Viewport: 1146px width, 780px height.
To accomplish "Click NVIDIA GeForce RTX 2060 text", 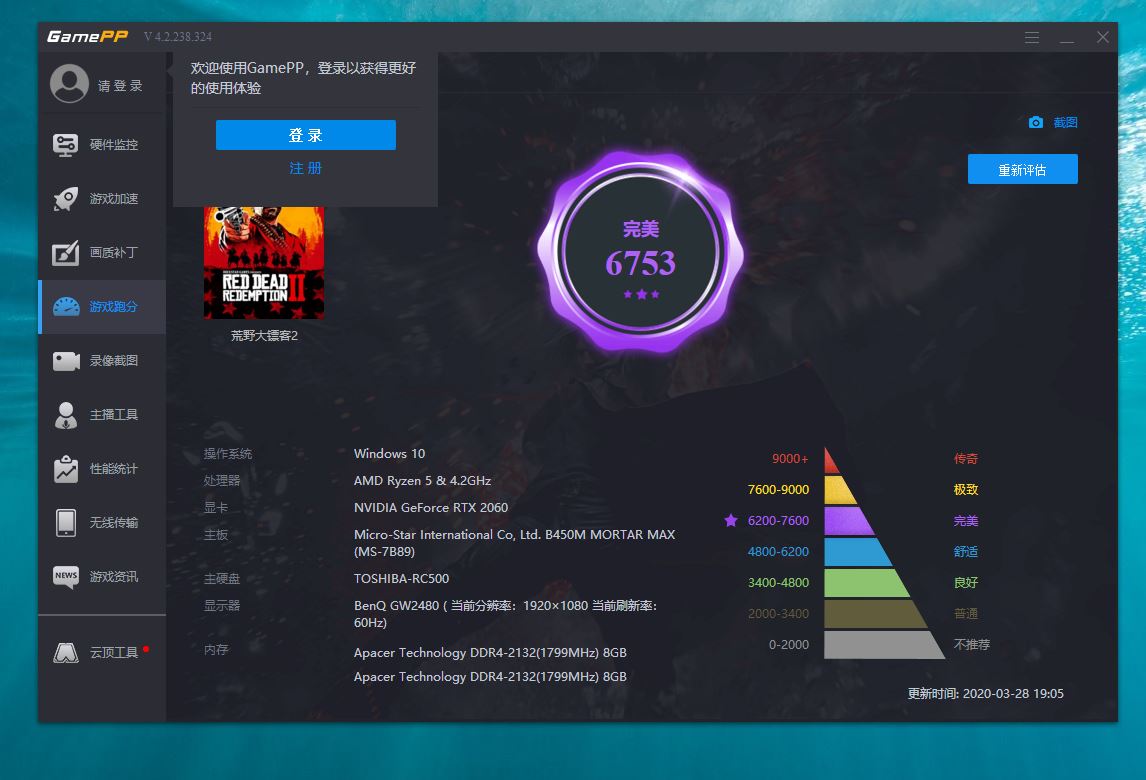I will coord(431,508).
